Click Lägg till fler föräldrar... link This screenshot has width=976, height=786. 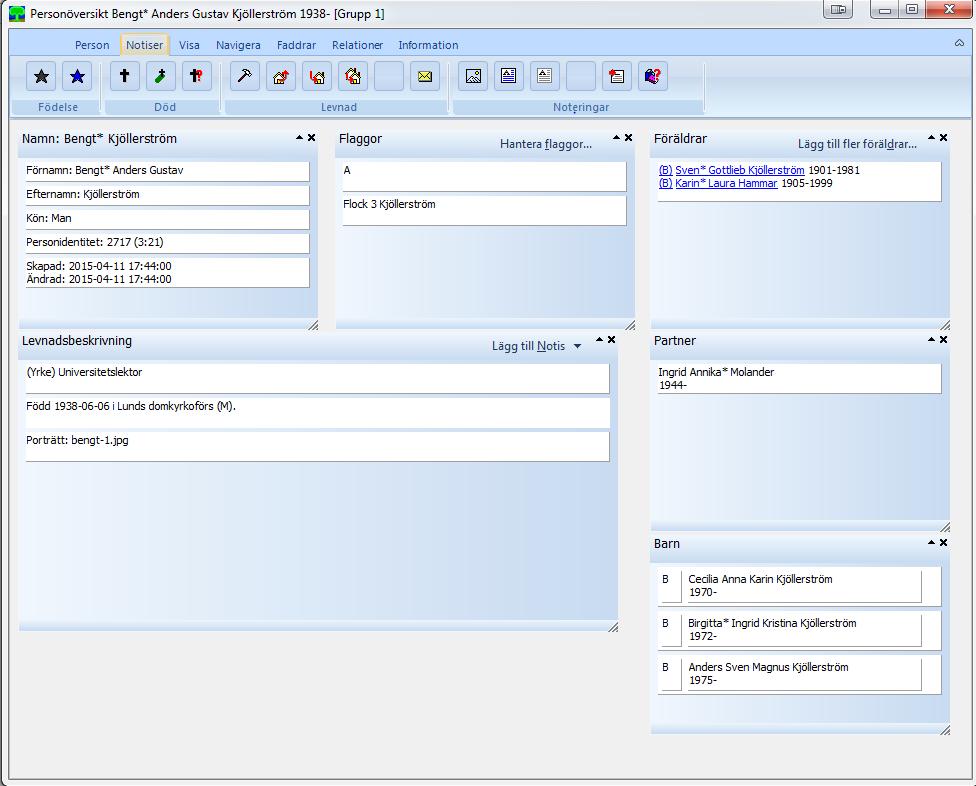pyautogui.click(x=857, y=144)
